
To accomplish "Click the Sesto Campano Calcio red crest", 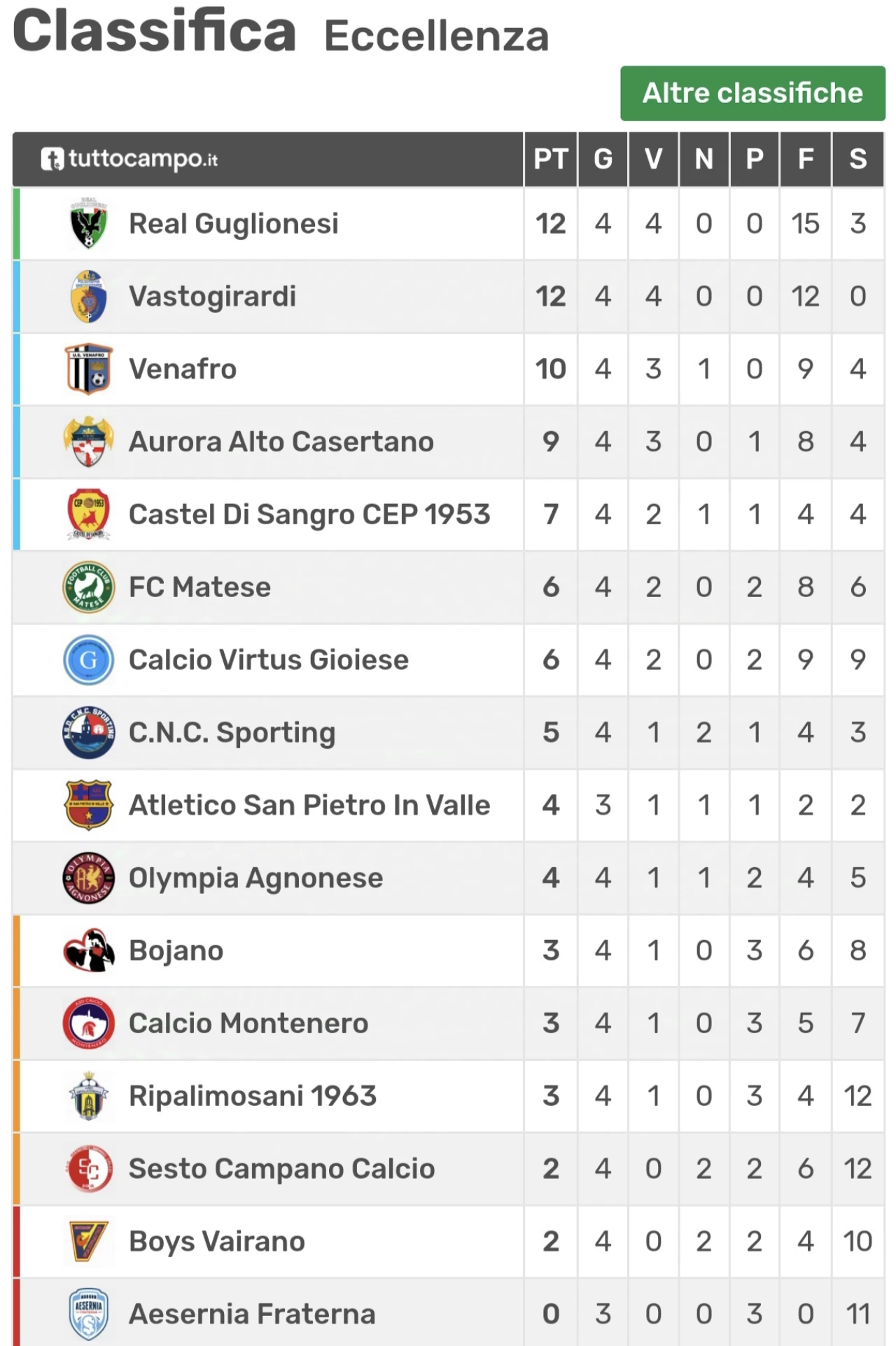I will pyautogui.click(x=89, y=1169).
